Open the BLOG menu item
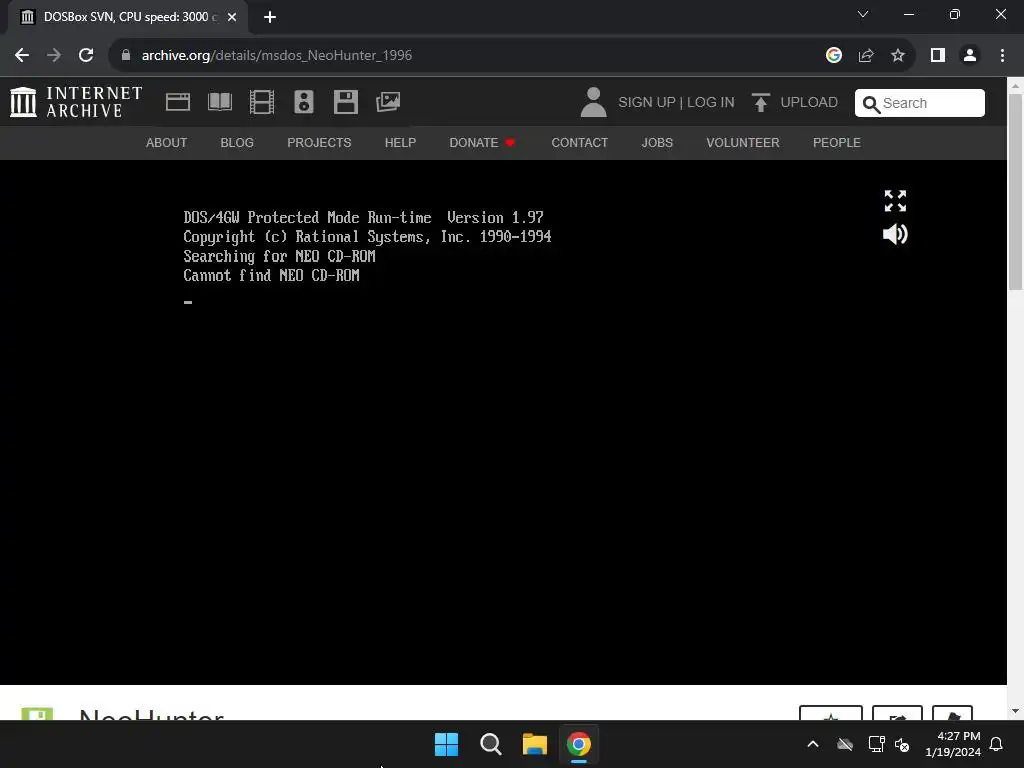This screenshot has height=768, width=1024. (237, 142)
